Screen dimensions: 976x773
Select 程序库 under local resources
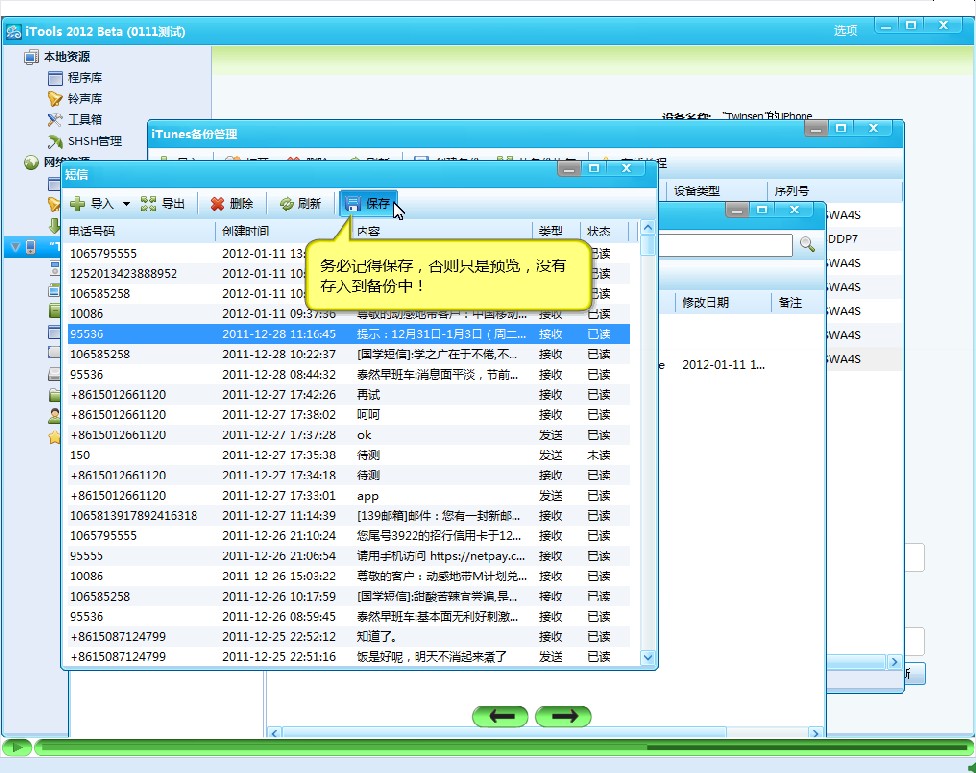84,78
